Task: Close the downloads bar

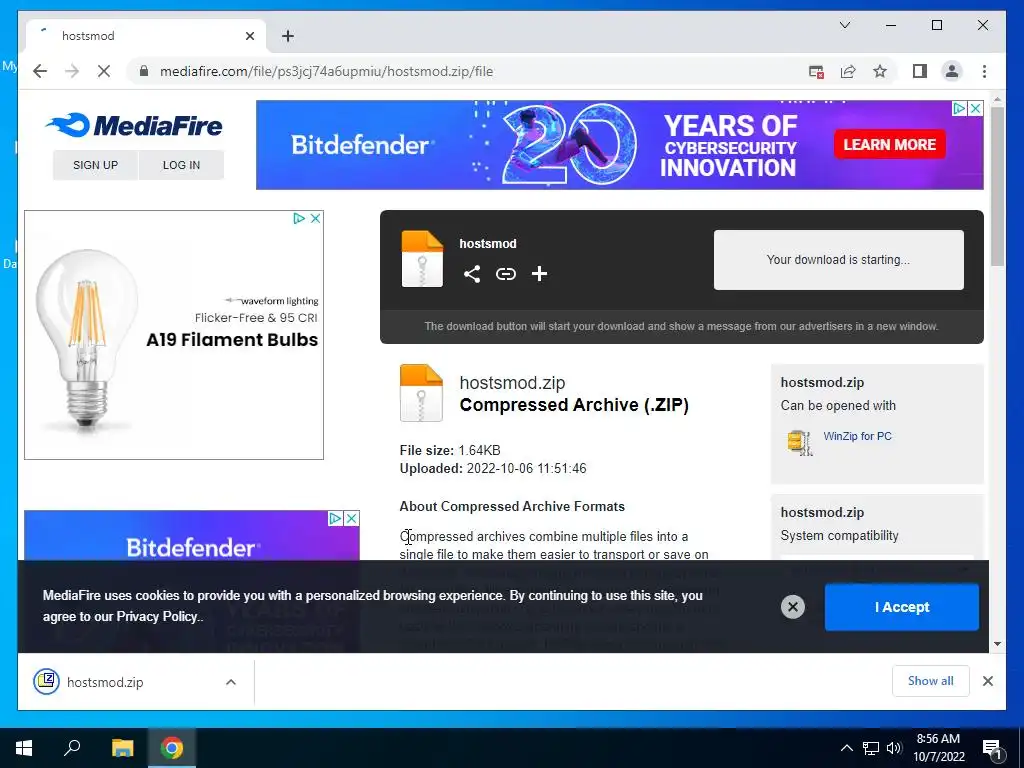Action: [x=987, y=681]
